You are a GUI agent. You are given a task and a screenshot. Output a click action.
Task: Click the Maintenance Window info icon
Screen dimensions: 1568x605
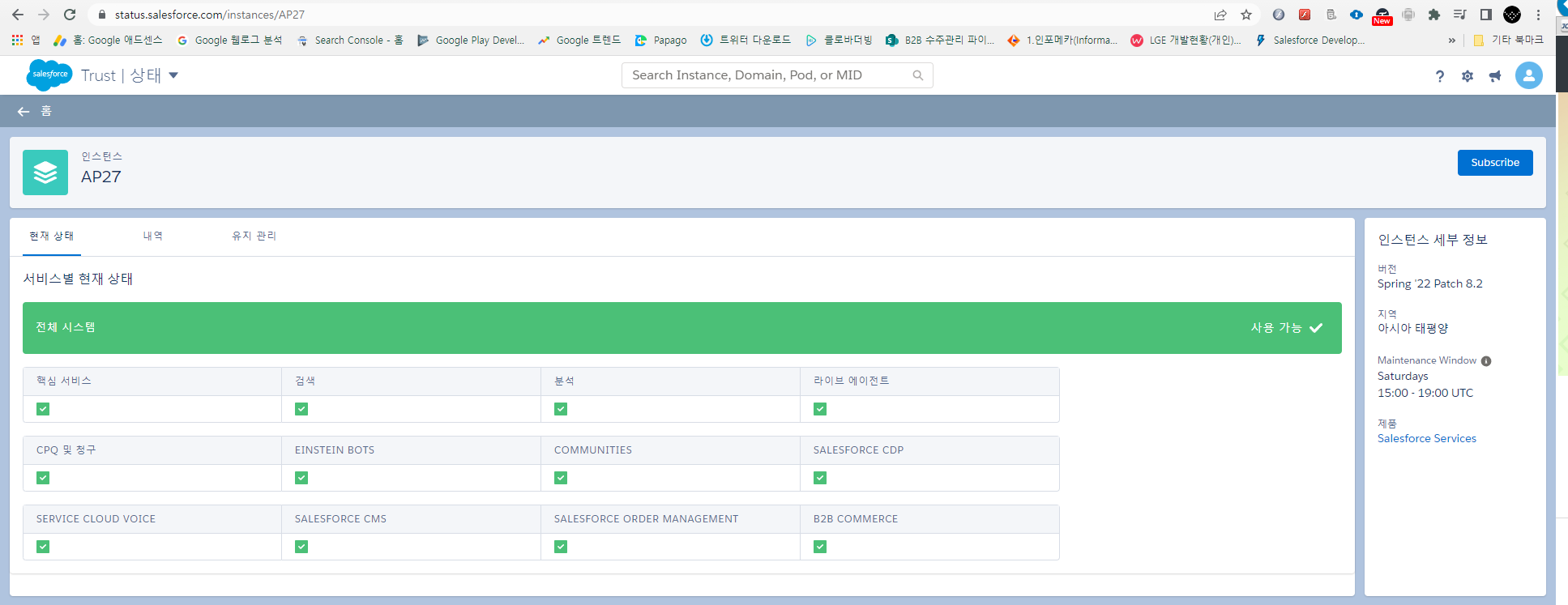pyautogui.click(x=1486, y=361)
